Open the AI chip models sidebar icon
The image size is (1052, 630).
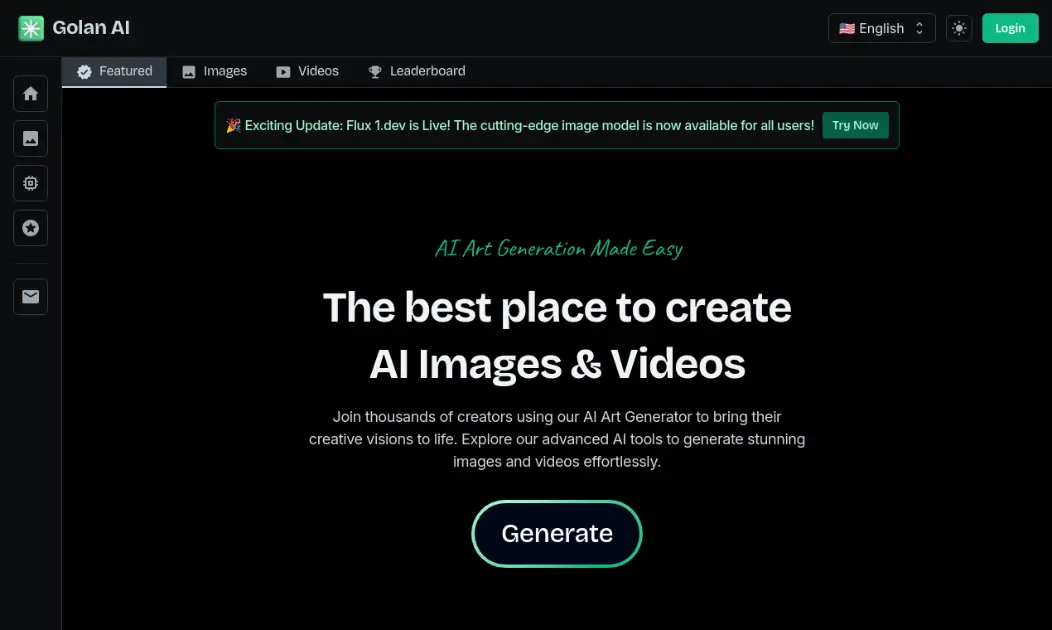(30, 183)
